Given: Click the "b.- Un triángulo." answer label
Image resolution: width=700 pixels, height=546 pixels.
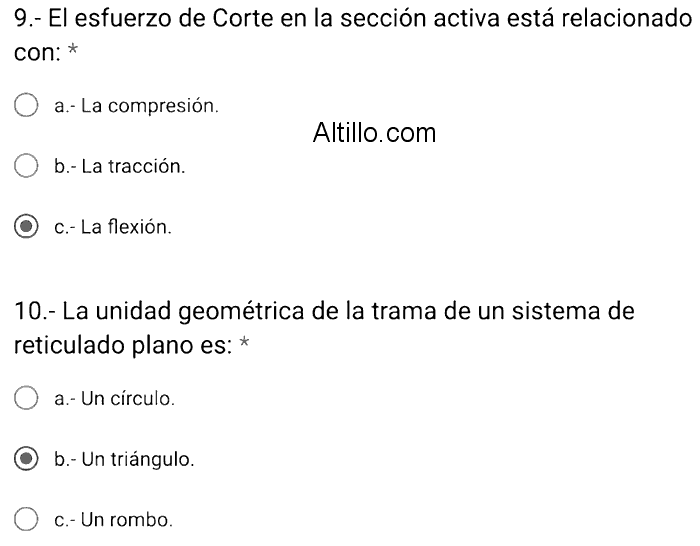Looking at the screenshot, I should pyautogui.click(x=123, y=460).
